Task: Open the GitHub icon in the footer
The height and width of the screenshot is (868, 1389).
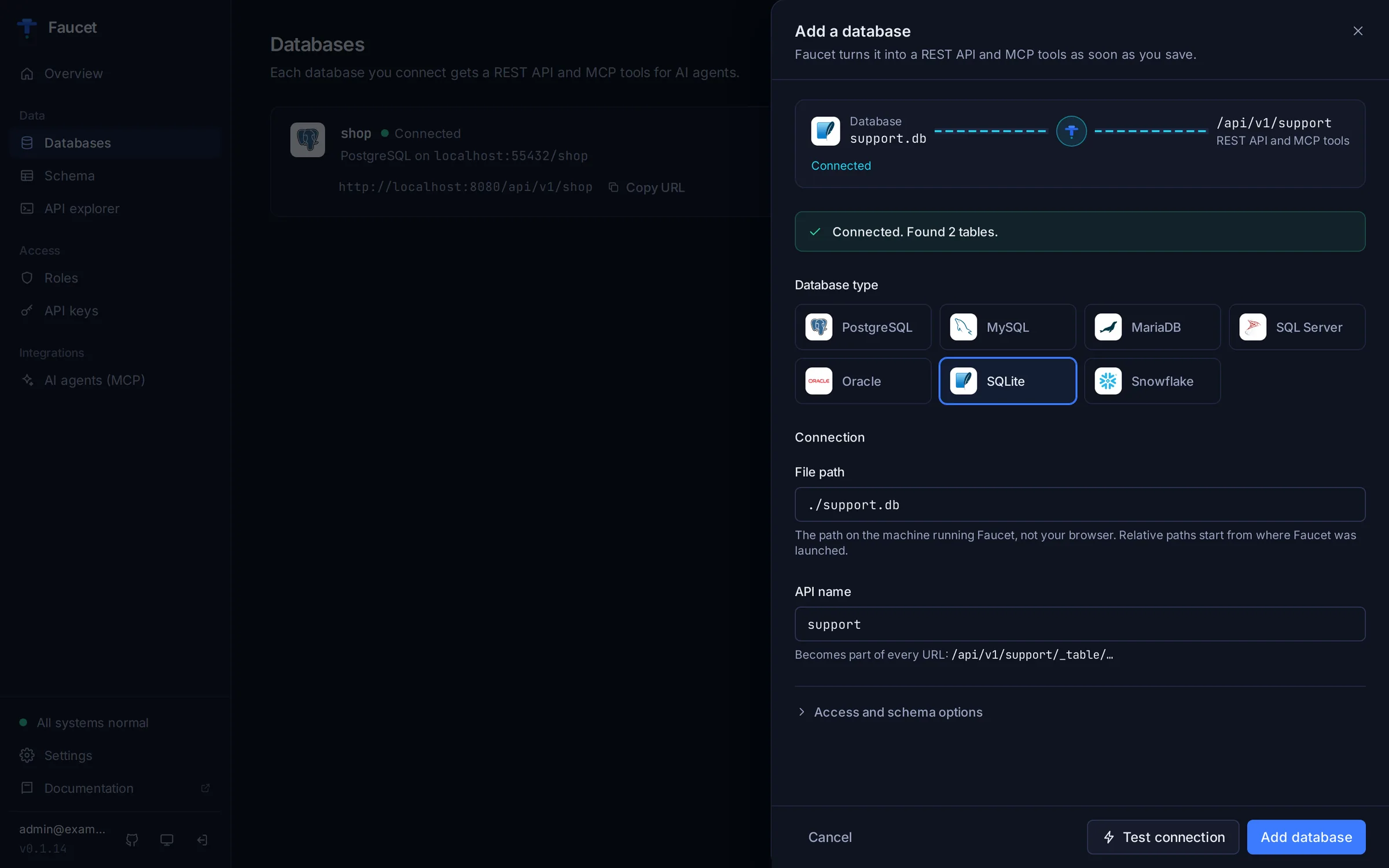Action: 132,840
